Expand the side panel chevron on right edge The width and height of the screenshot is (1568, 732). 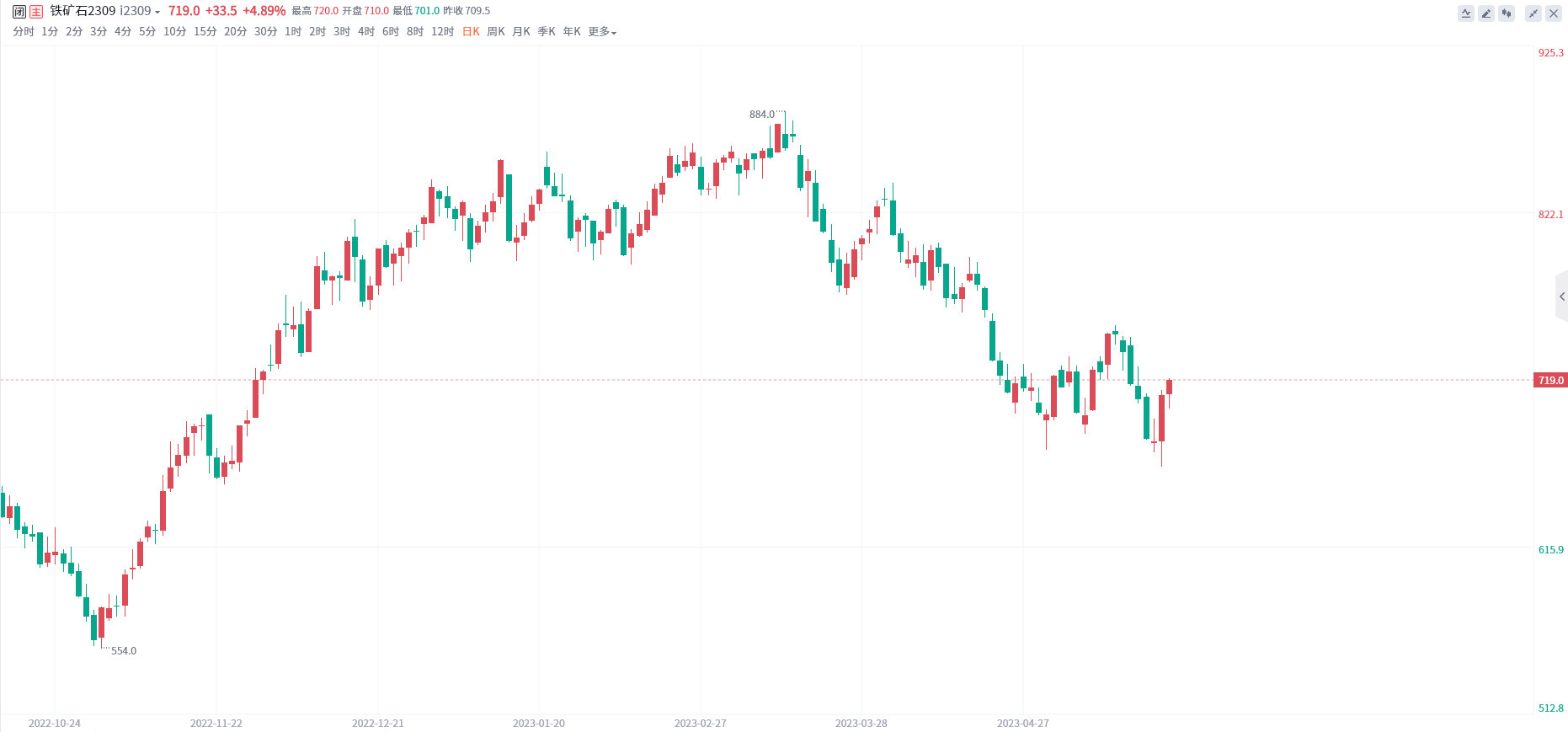[1562, 297]
